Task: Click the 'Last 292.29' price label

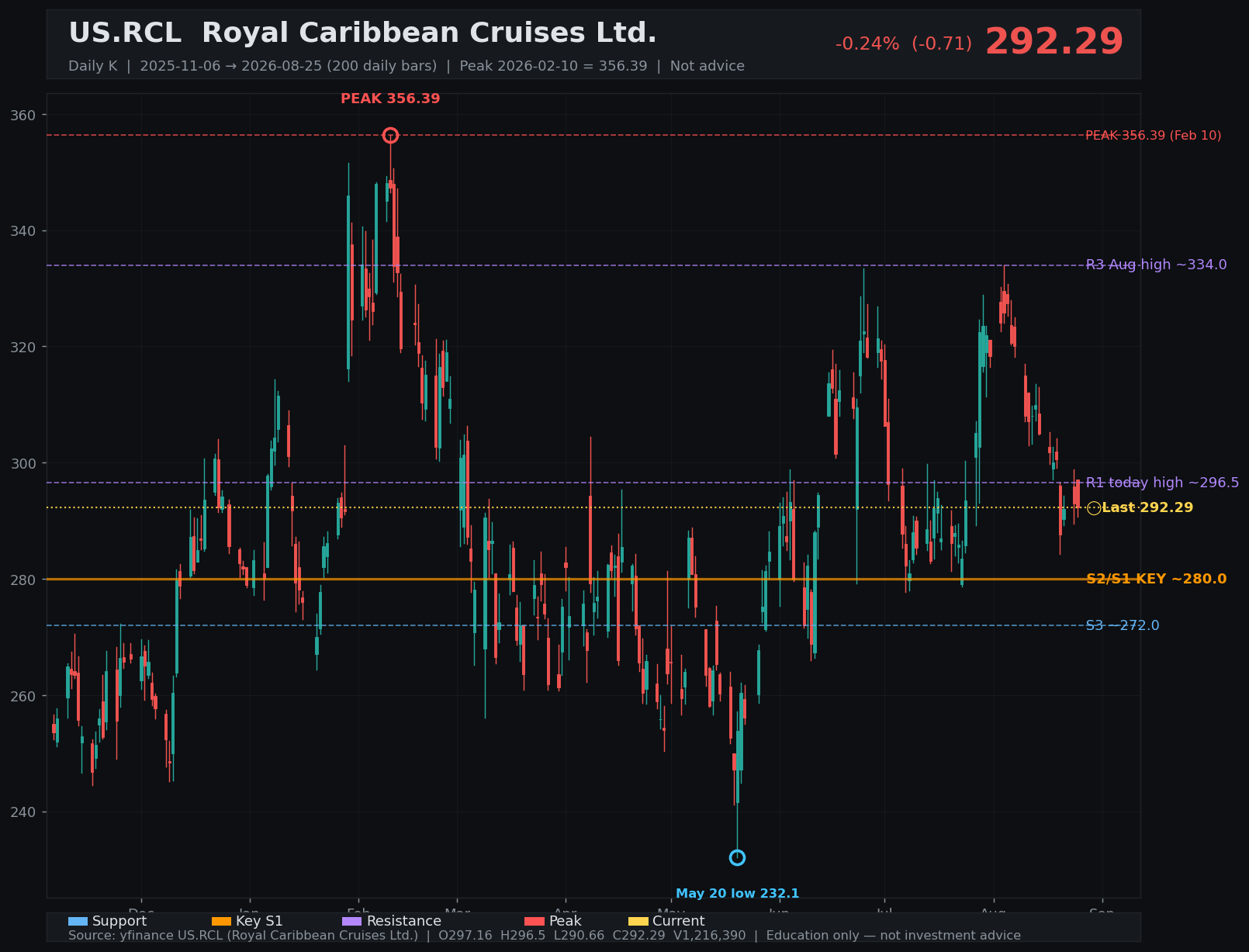Action: pos(1147,508)
